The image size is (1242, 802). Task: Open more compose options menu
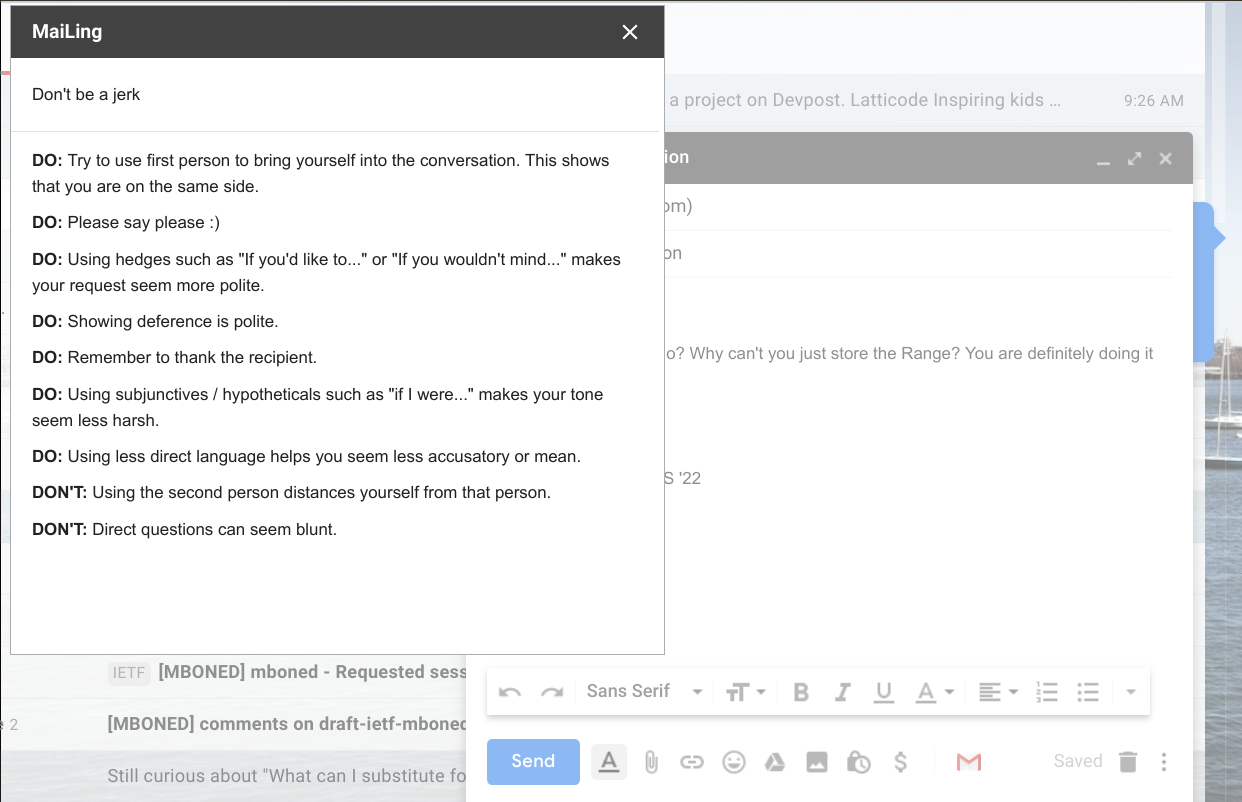coord(1164,762)
